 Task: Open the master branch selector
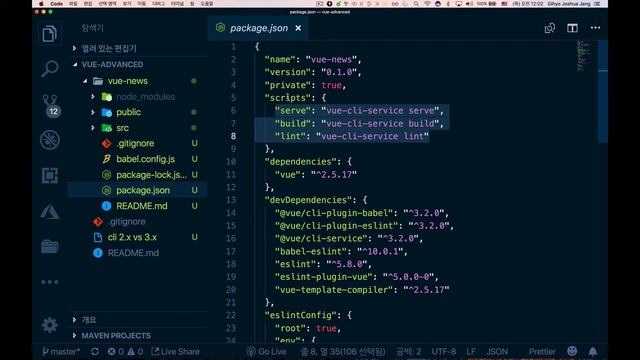[x=61, y=351]
